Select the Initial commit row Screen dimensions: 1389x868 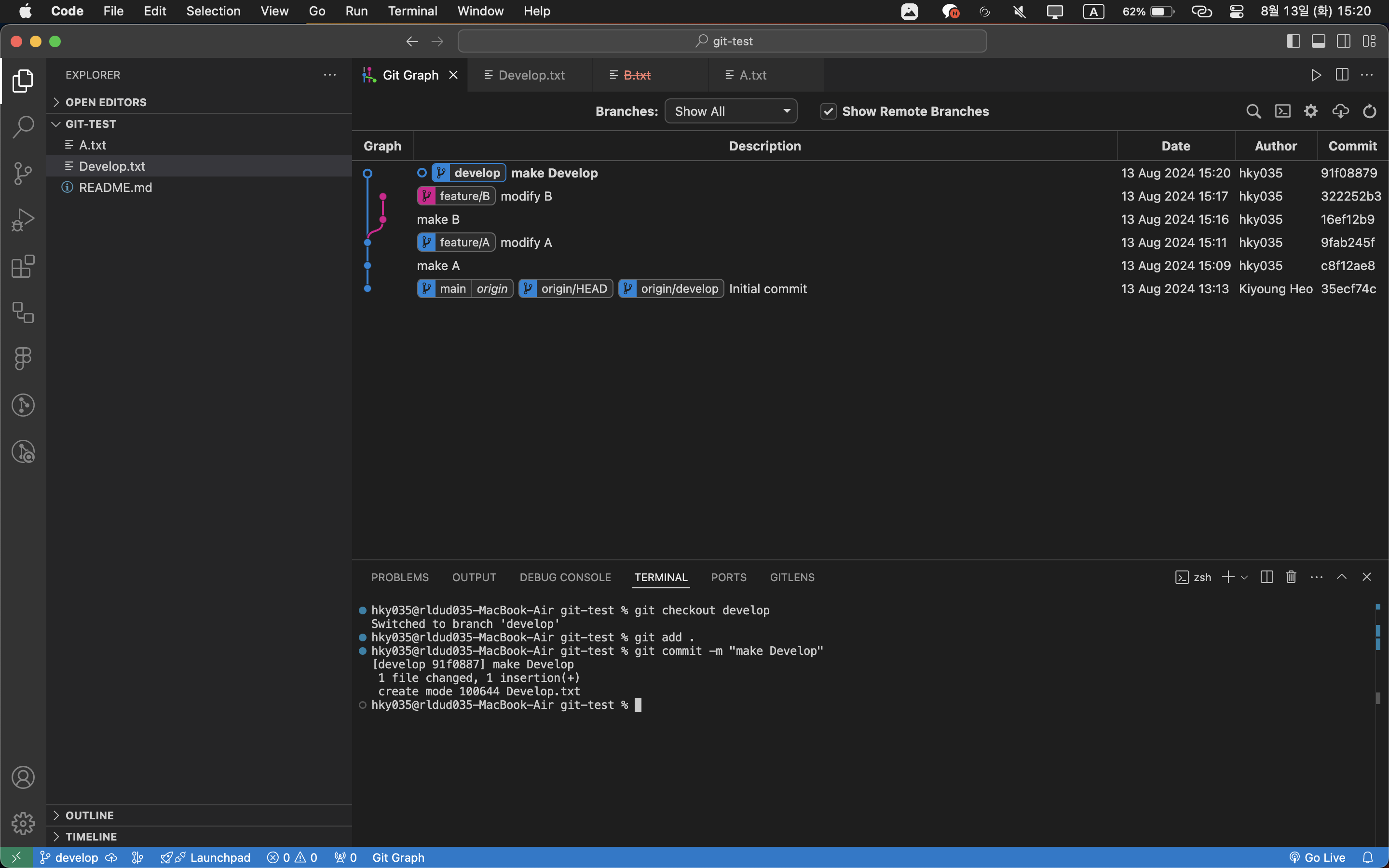pyautogui.click(x=870, y=289)
